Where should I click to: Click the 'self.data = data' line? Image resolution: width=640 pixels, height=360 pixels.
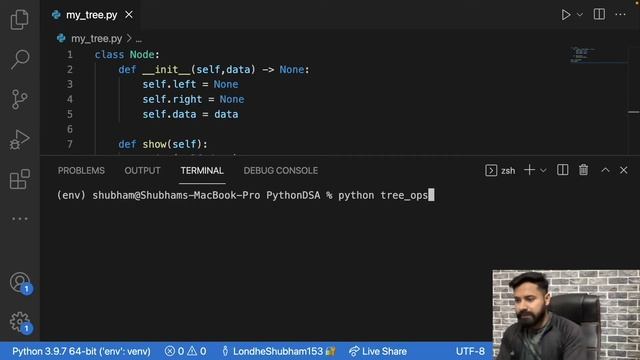[x=190, y=114]
